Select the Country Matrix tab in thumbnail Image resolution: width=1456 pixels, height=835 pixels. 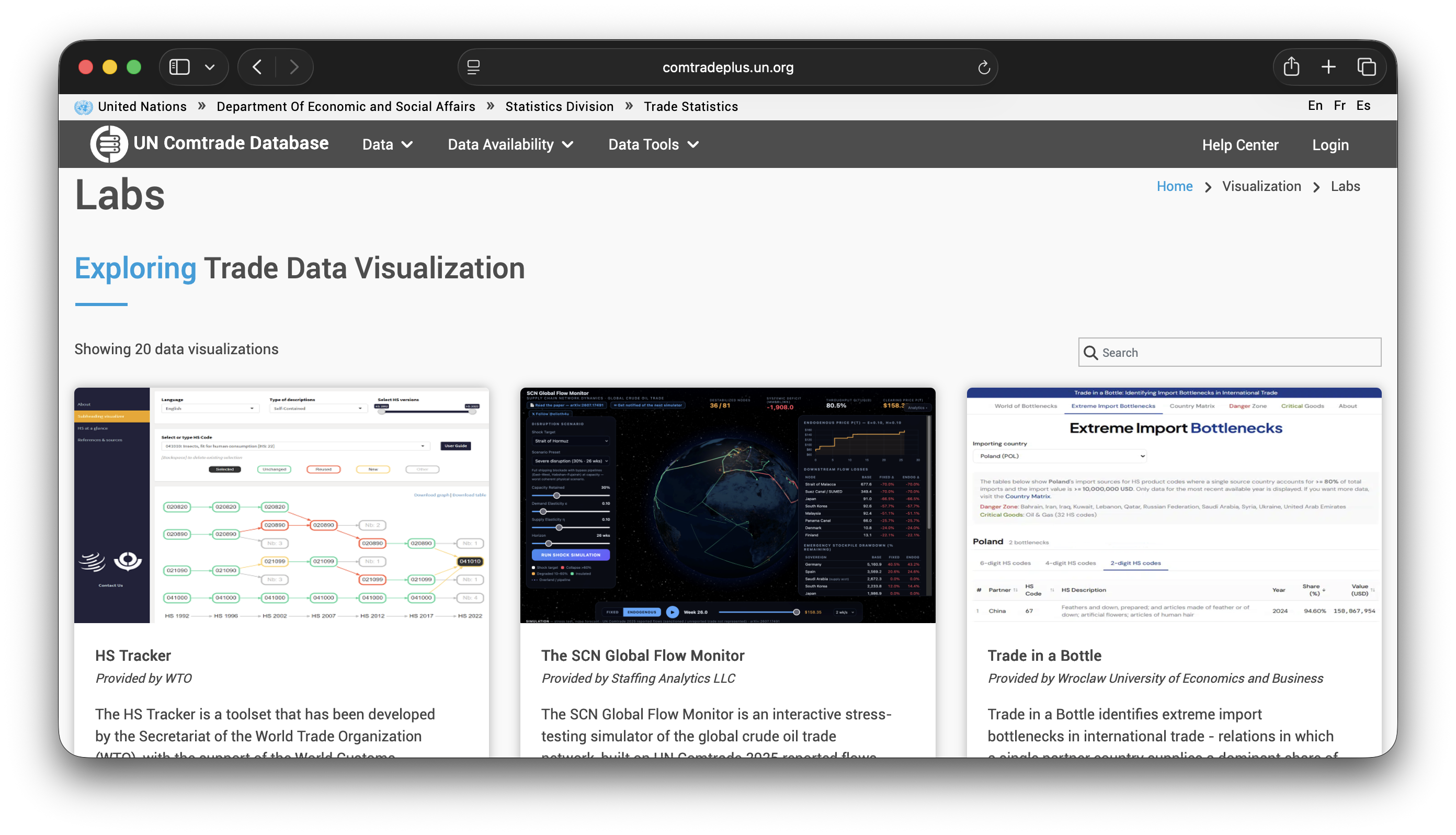click(x=1192, y=406)
